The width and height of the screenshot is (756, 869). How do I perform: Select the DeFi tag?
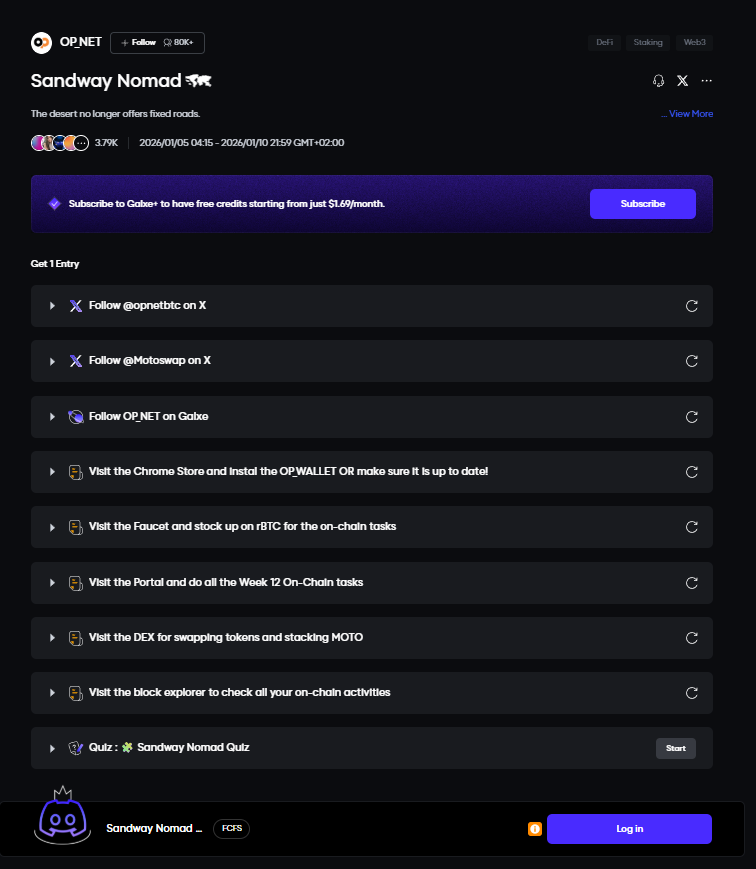(605, 43)
